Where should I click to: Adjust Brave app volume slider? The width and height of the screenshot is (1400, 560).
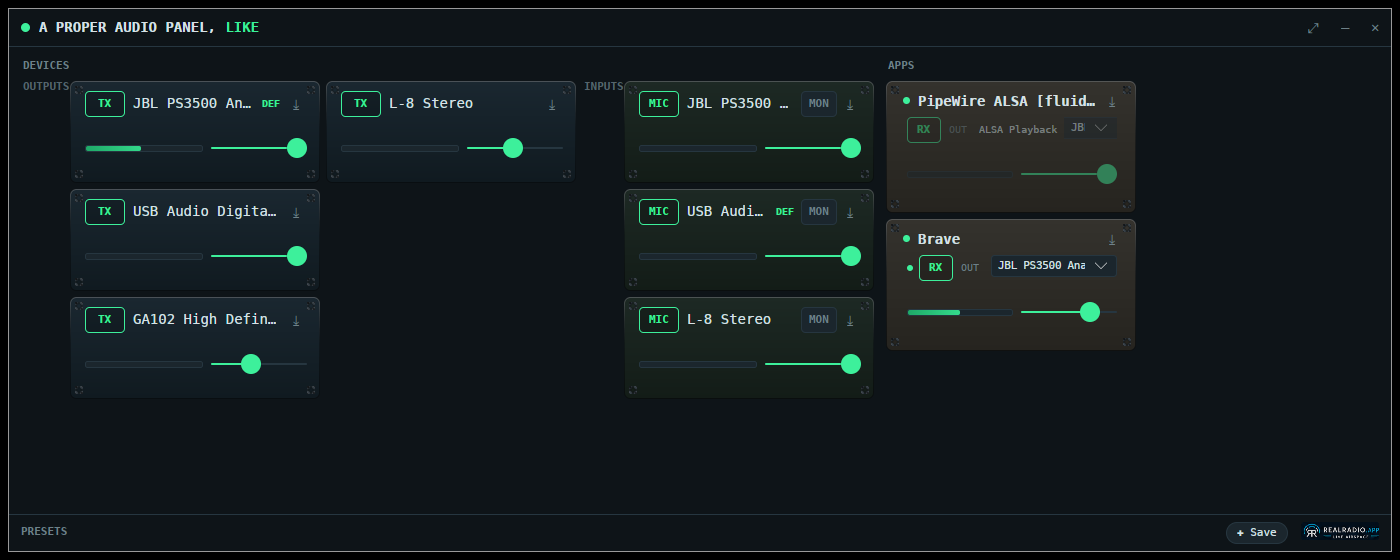coord(1069,312)
